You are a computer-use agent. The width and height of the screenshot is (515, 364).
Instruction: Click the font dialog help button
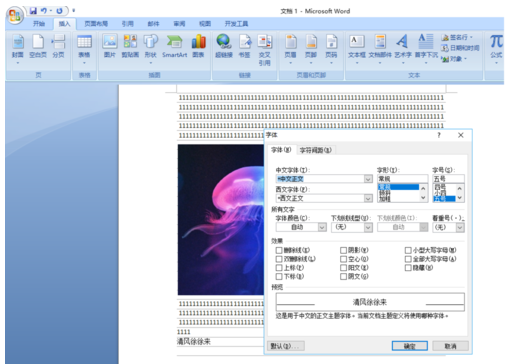pos(439,135)
